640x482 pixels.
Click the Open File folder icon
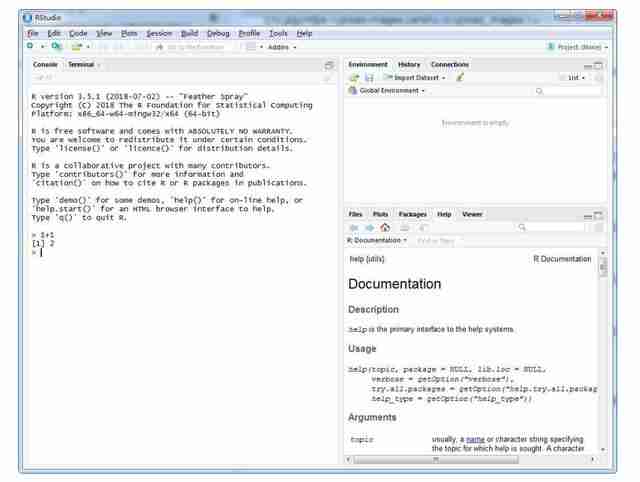[x=76, y=47]
